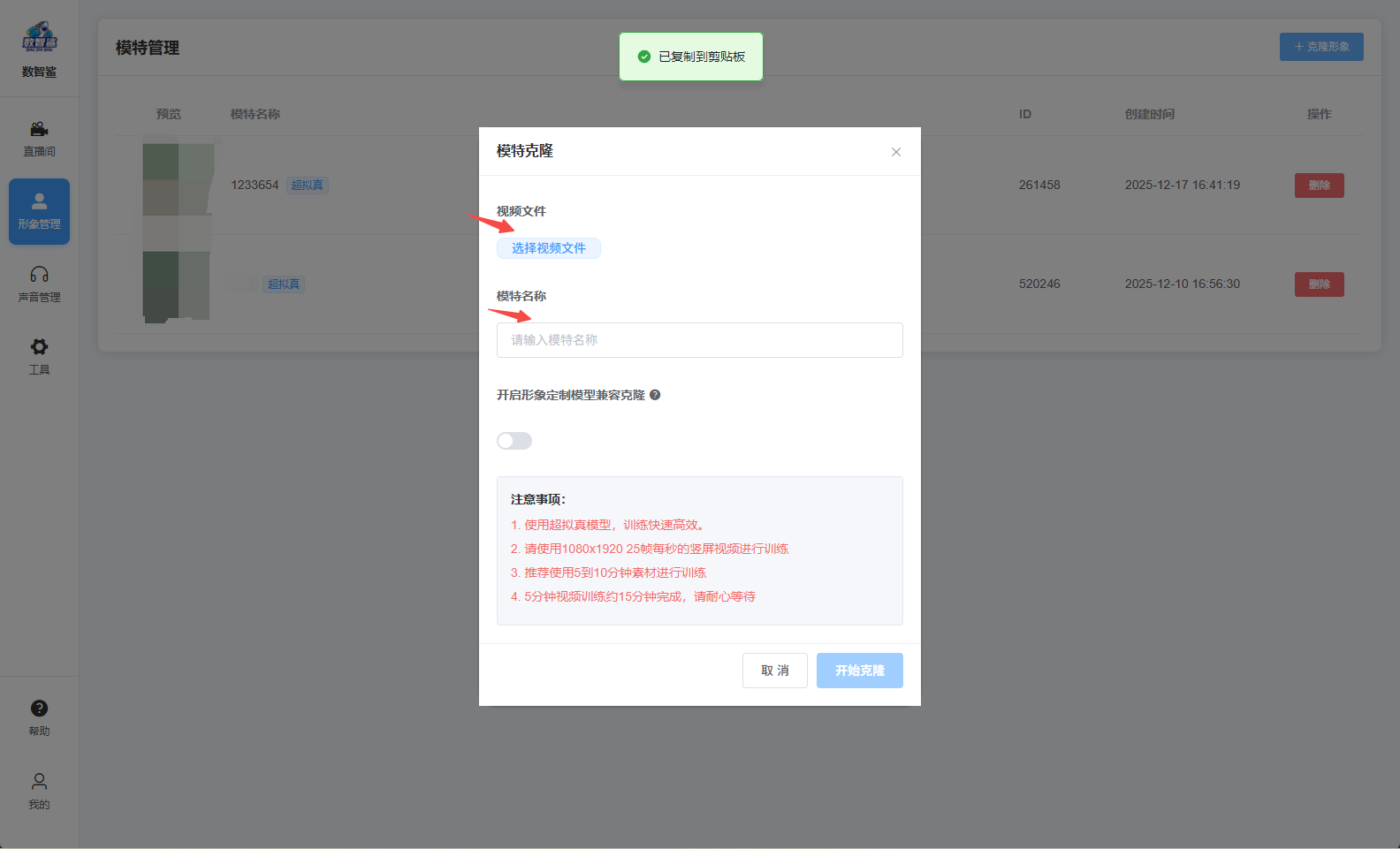Click the second model's preview thumbnail
Viewport: 1400px width, 849px height.
point(177,284)
